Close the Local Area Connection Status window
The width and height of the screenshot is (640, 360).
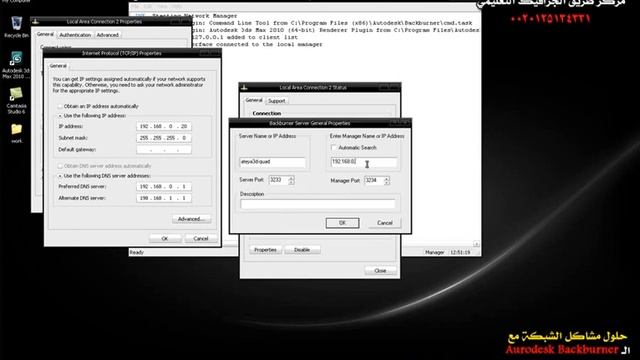380,271
